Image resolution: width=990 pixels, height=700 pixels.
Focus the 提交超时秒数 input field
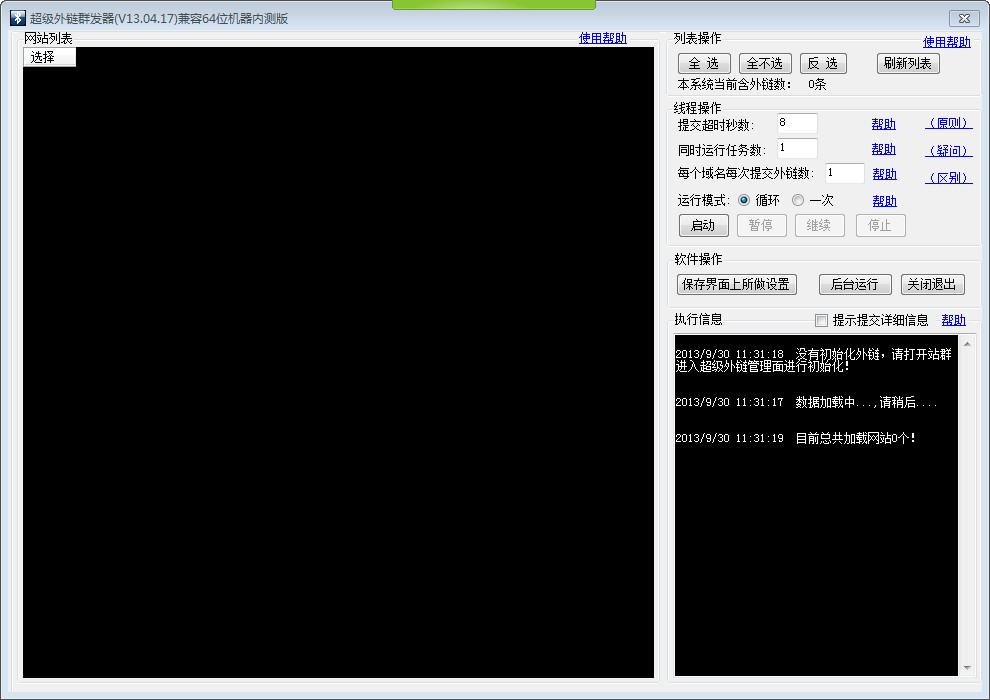click(x=797, y=123)
